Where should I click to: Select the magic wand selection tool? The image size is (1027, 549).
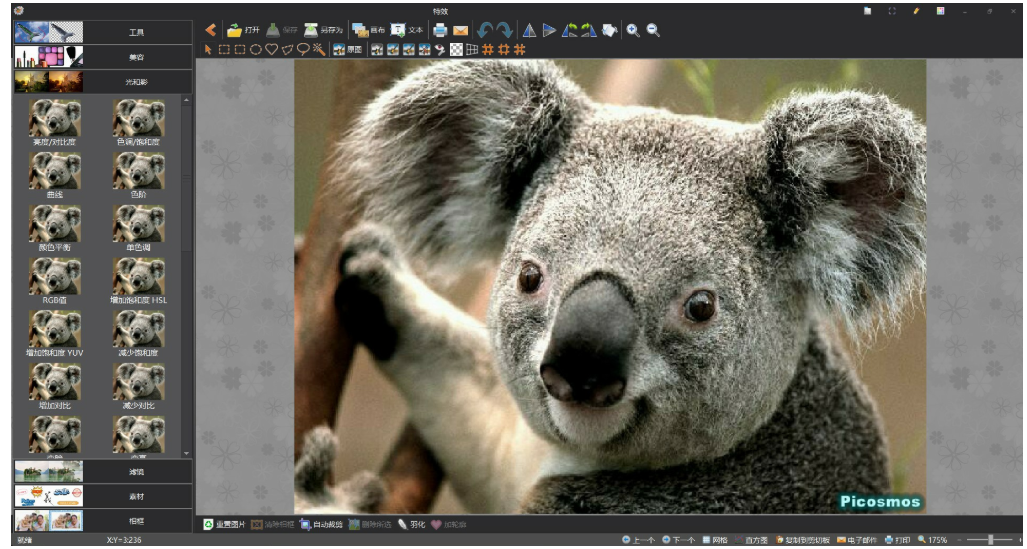point(319,48)
